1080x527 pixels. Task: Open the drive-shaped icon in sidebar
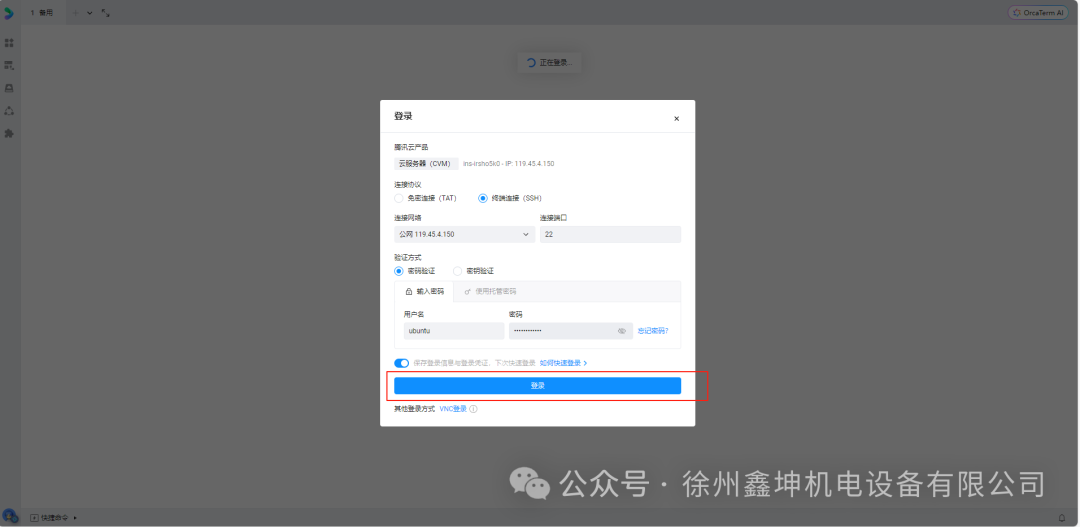[x=9, y=88]
